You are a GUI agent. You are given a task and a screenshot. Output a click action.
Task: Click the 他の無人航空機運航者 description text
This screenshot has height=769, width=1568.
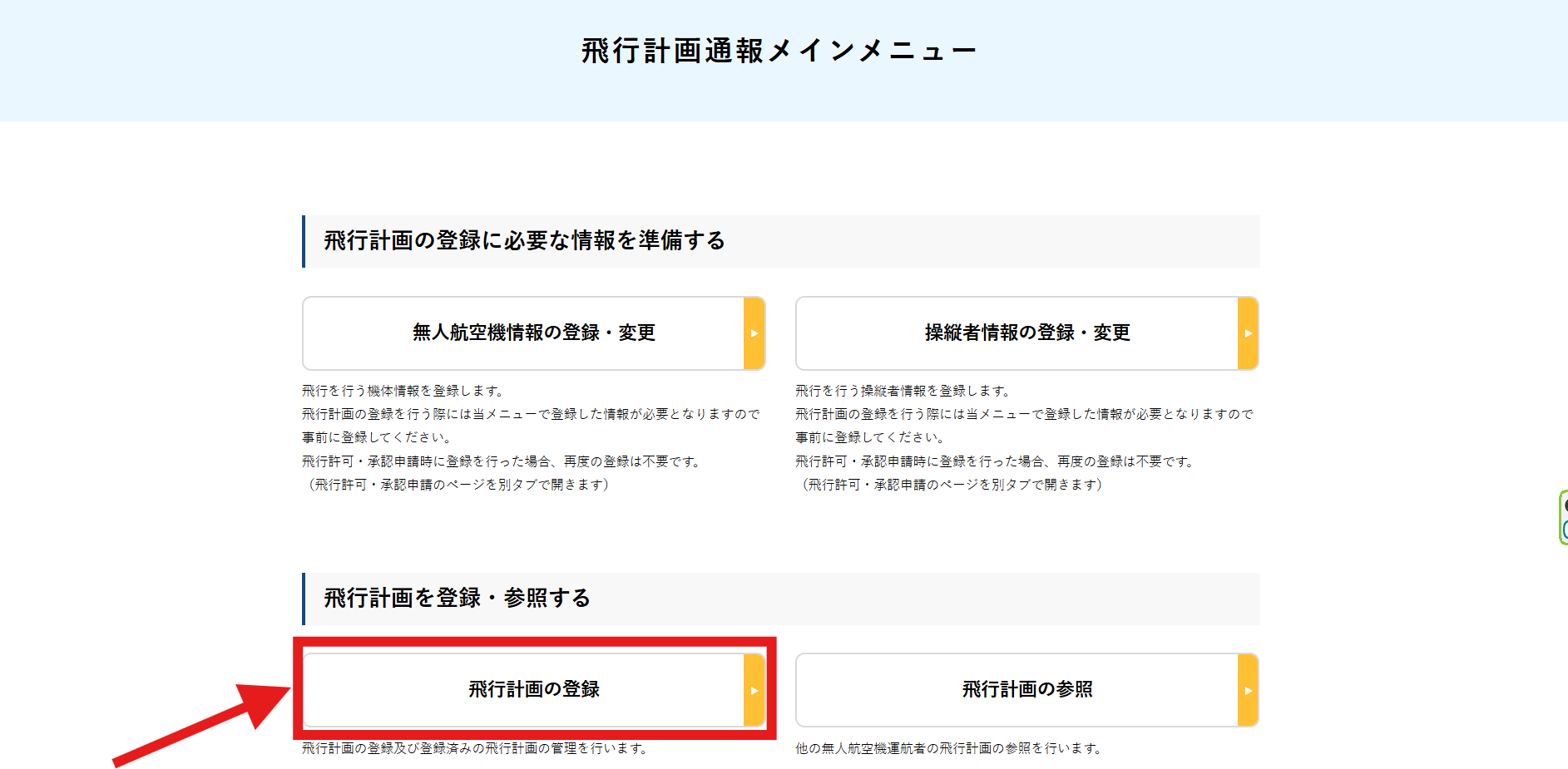[948, 749]
